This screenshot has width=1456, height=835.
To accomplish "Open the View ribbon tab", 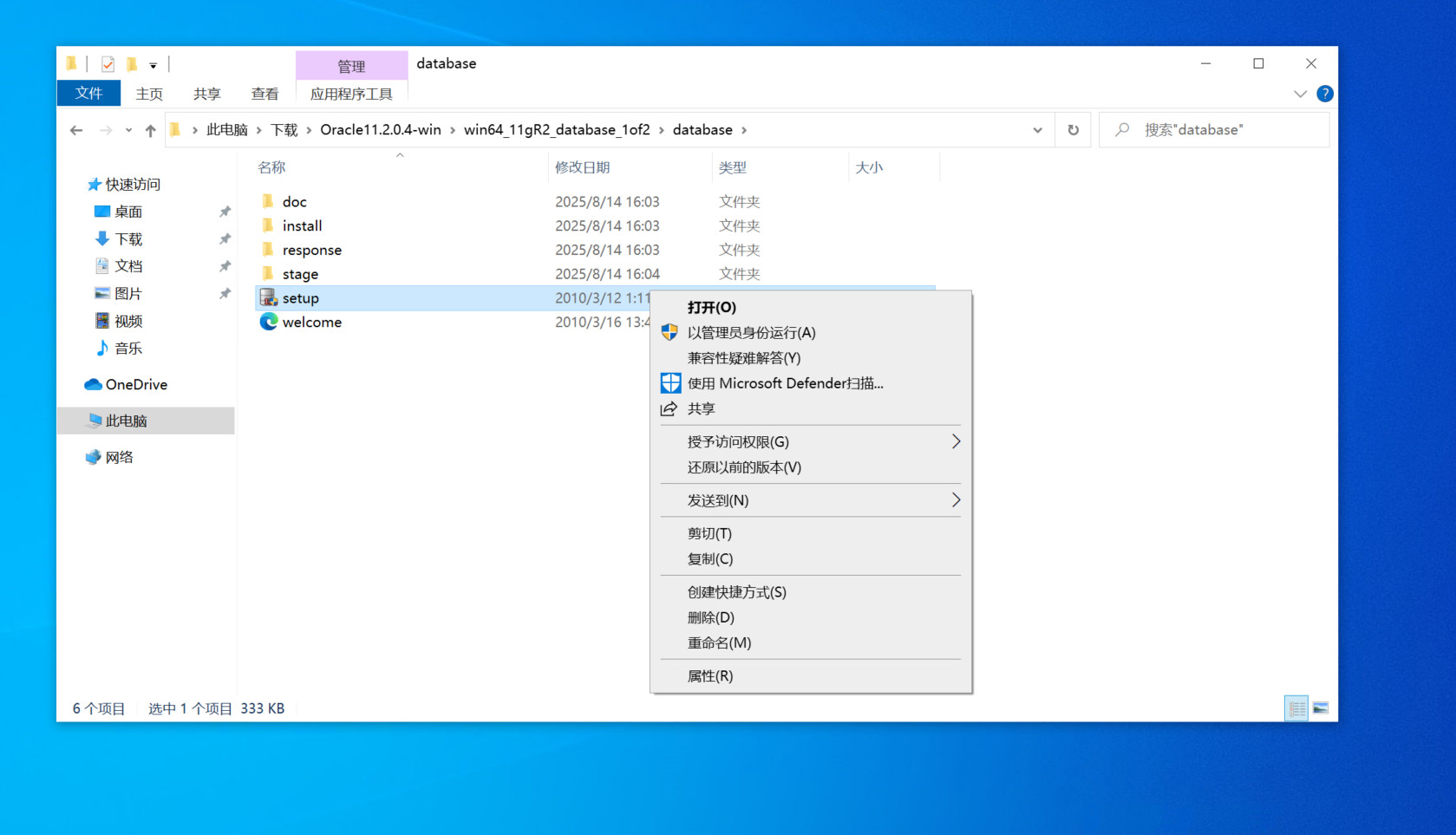I will (x=264, y=94).
